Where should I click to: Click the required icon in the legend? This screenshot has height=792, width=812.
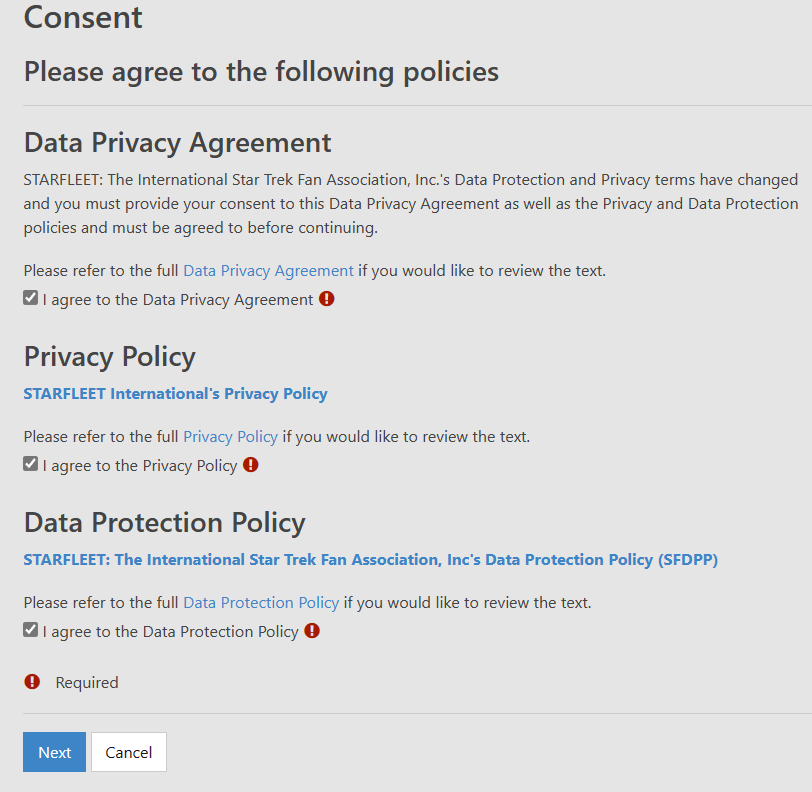pos(32,682)
